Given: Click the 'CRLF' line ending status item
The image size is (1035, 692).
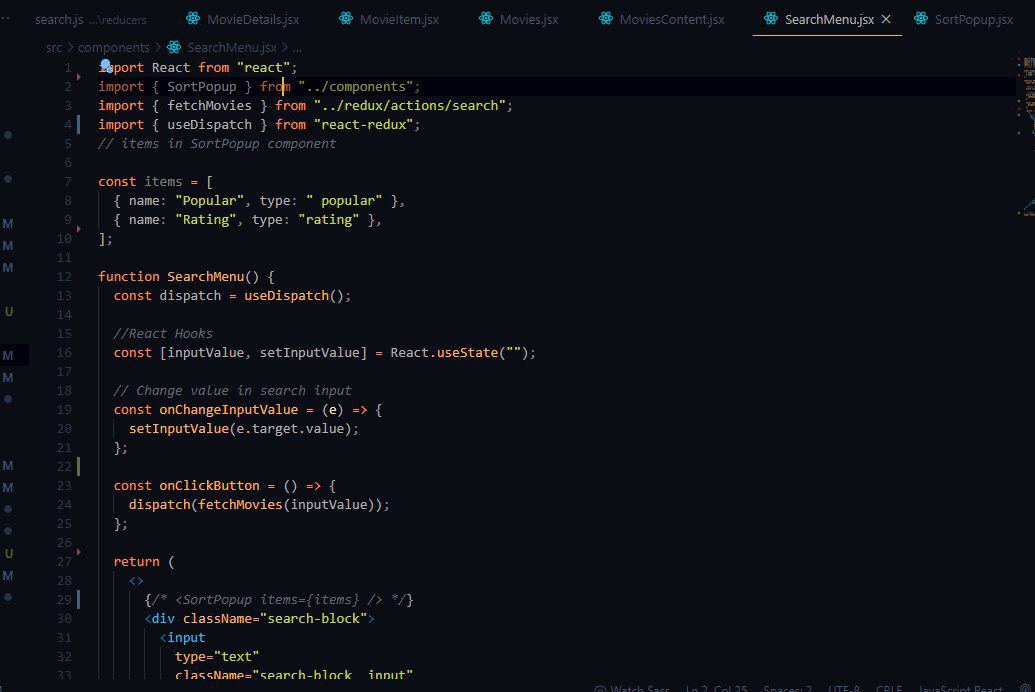Looking at the screenshot, I should coord(888,688).
